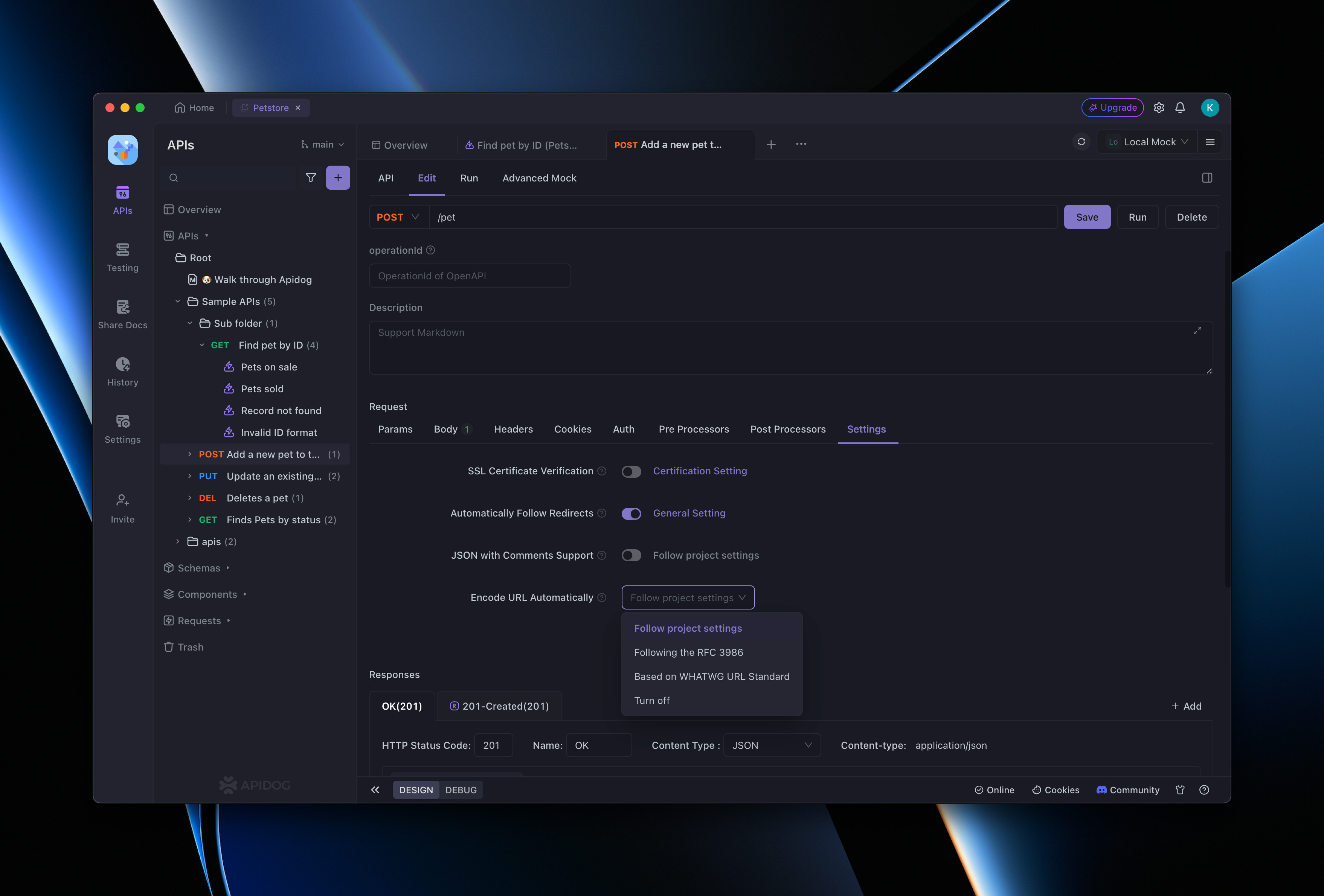The width and height of the screenshot is (1324, 896).
Task: Click the Description Support Markdown textarea
Action: click(x=791, y=347)
